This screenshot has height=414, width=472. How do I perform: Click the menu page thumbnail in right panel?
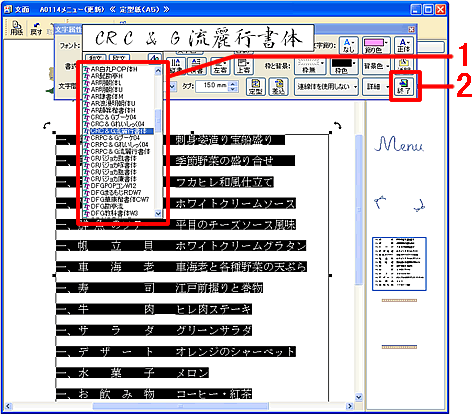[x=399, y=264]
